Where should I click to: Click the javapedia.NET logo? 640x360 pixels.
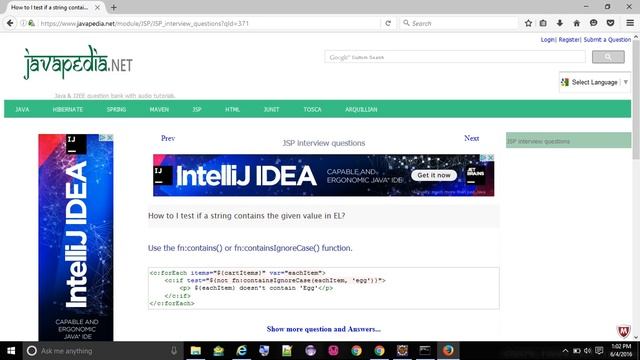(78, 62)
